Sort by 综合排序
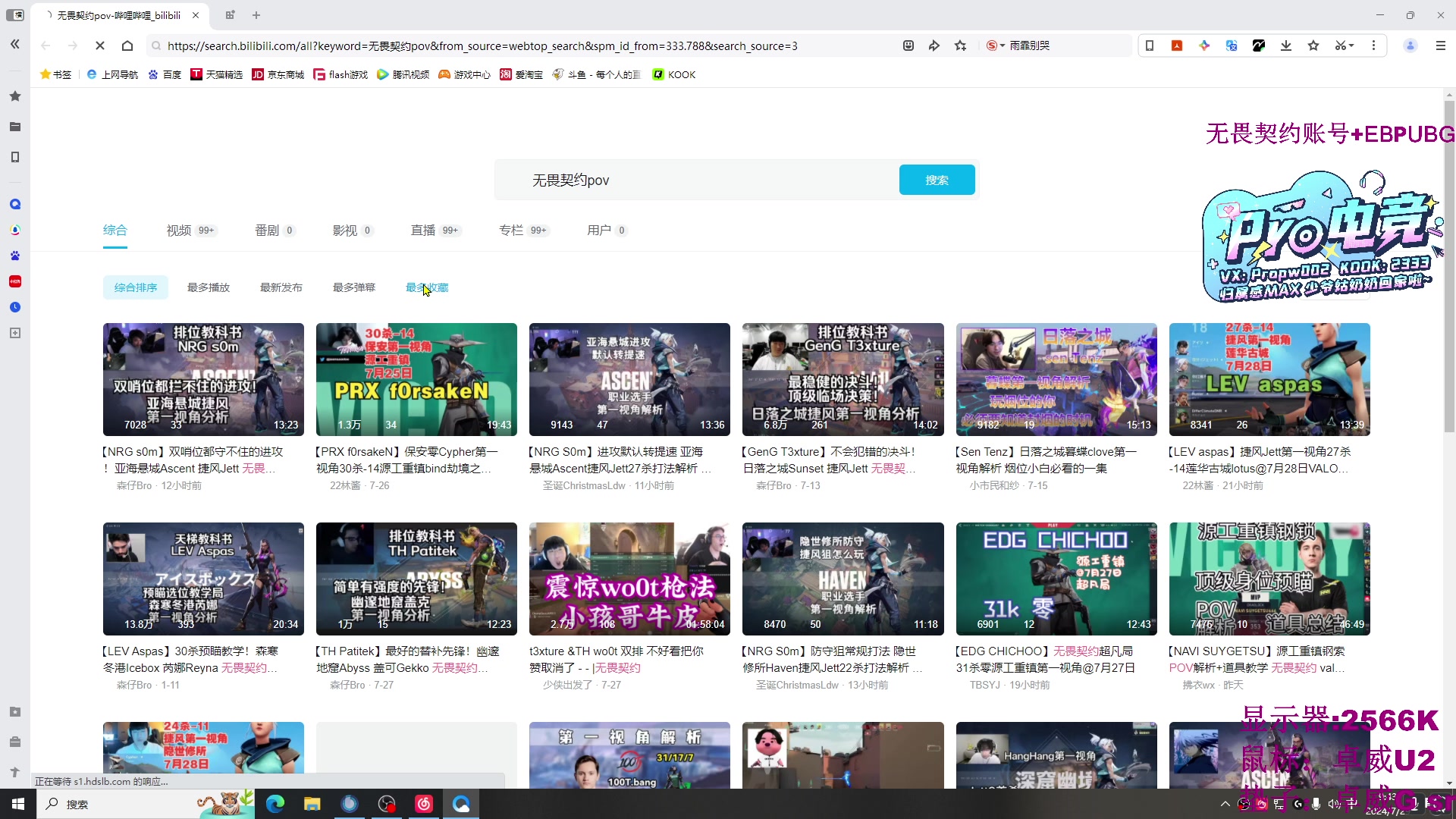 [136, 287]
